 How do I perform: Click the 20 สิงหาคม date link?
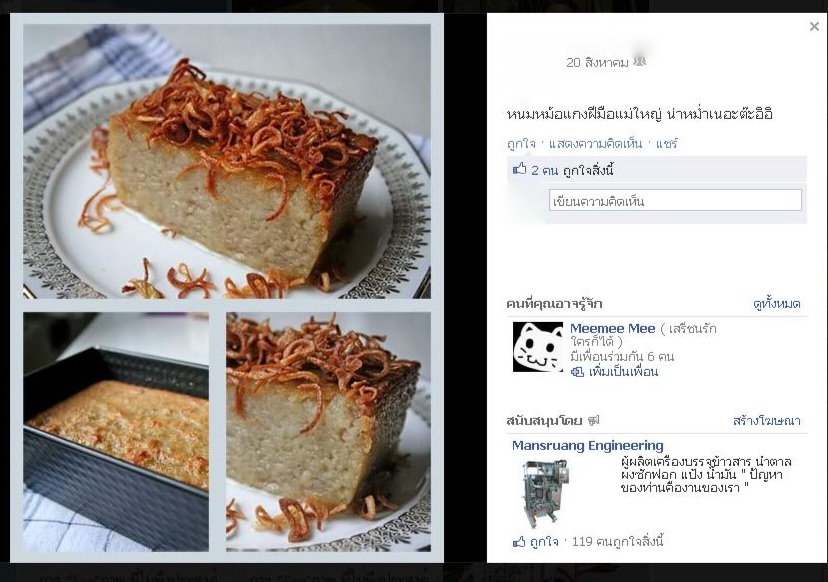[597, 62]
